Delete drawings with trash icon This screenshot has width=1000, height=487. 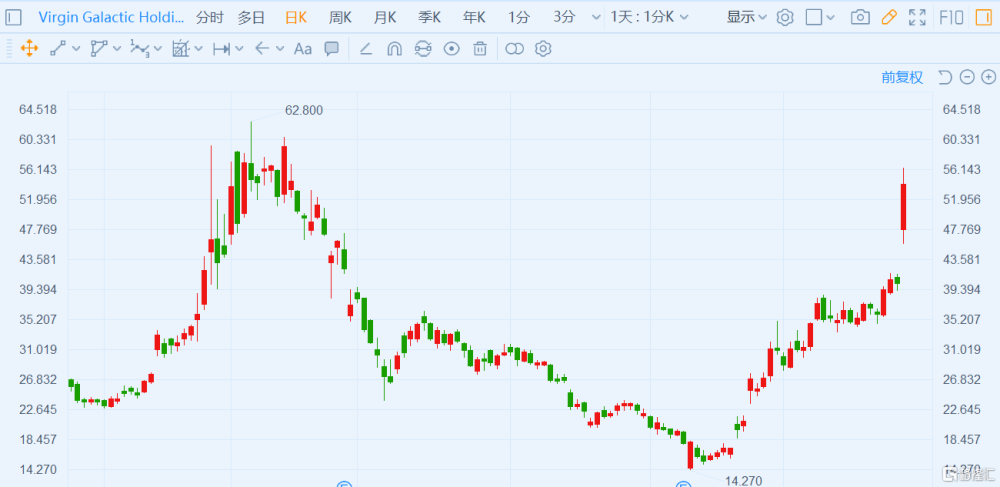pyautogui.click(x=480, y=48)
